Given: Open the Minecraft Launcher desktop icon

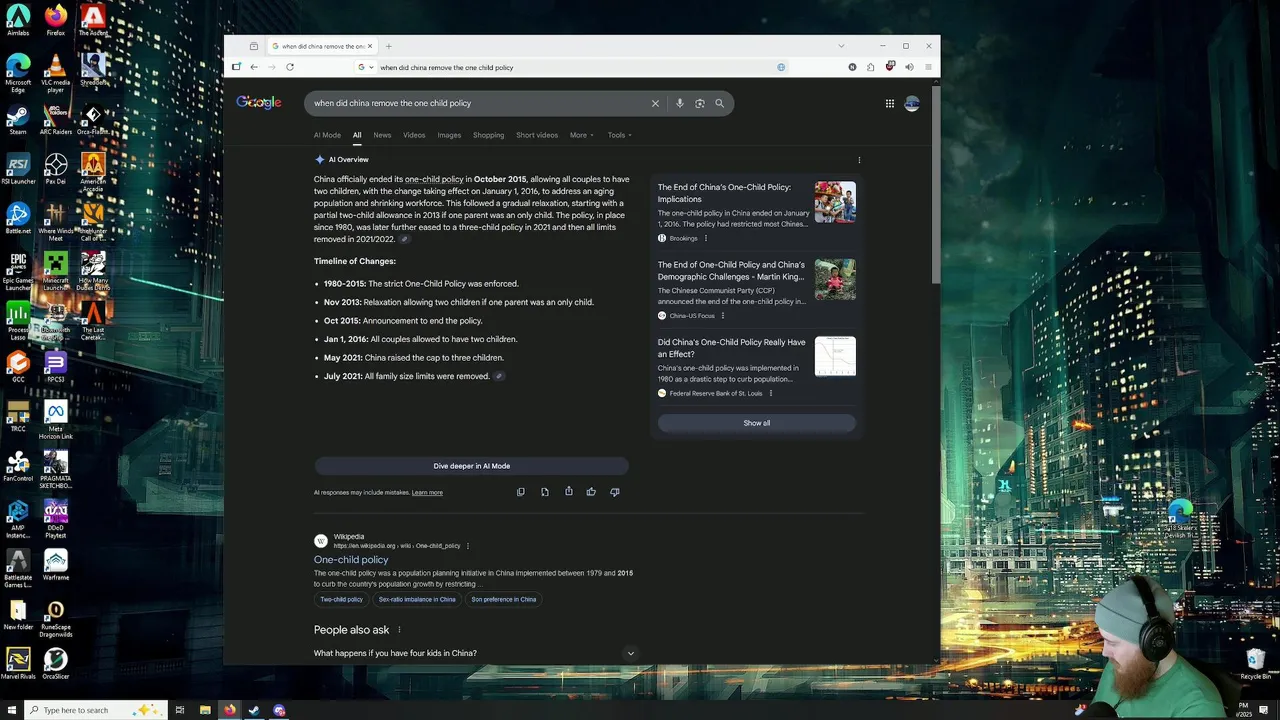Looking at the screenshot, I should point(56,270).
